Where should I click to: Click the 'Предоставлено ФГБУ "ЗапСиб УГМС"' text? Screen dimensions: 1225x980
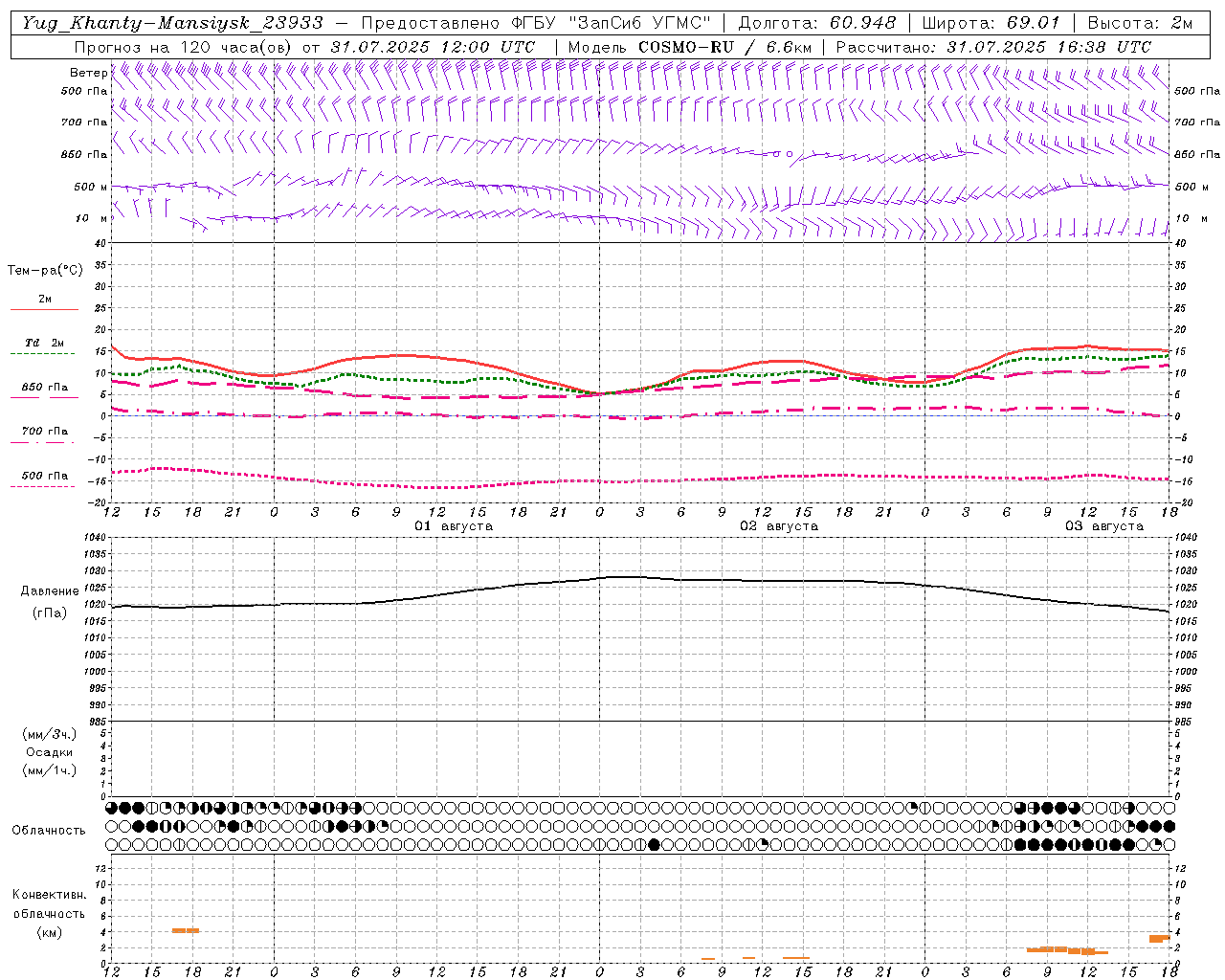pyautogui.click(x=536, y=23)
